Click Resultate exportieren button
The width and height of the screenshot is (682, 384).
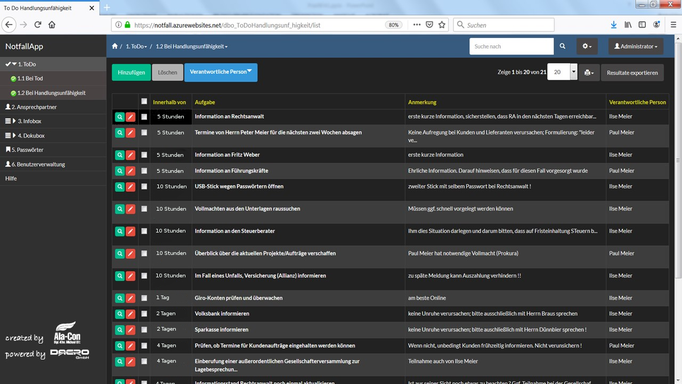coord(632,73)
